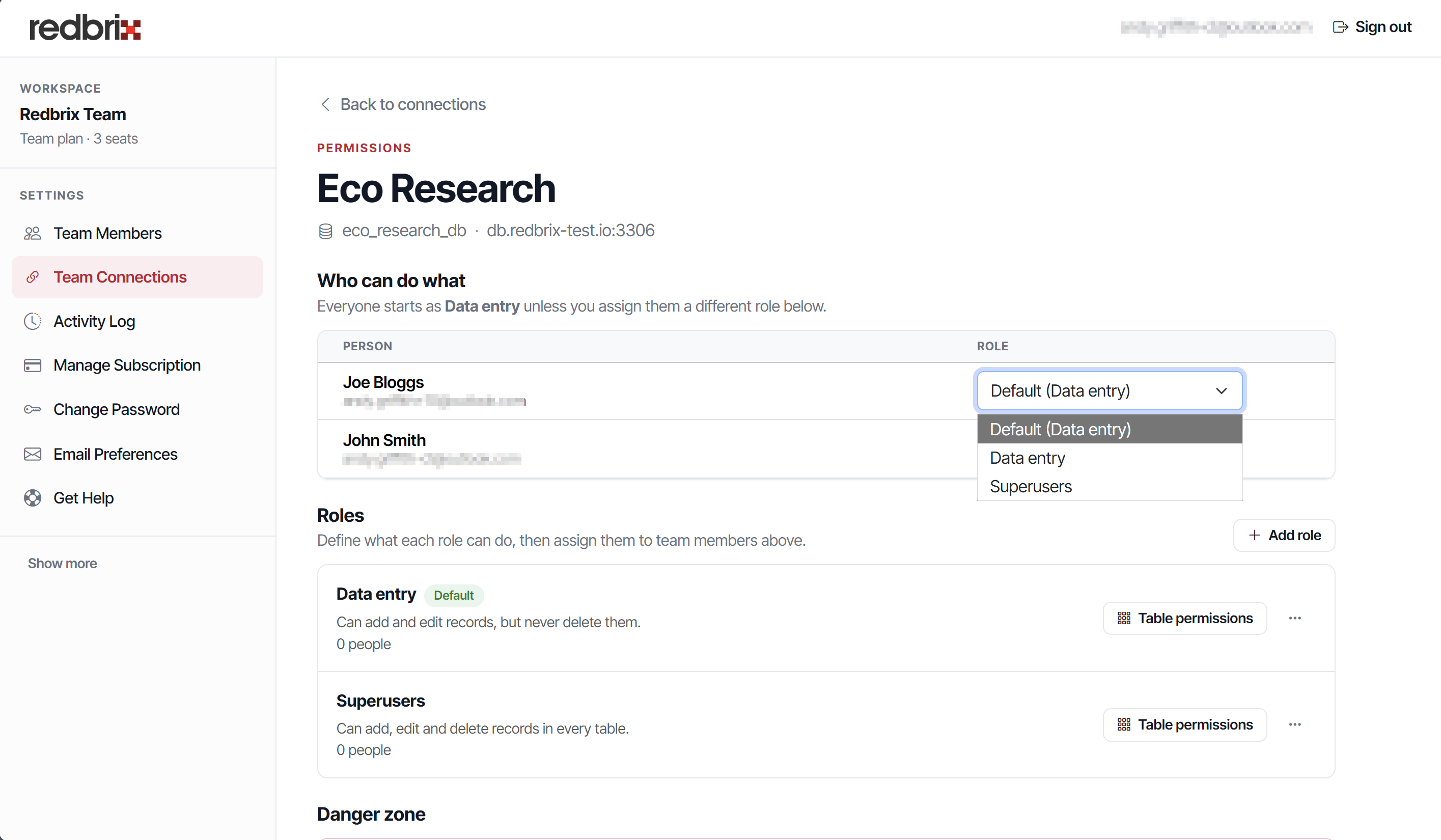Open Team Members settings page
Viewport: 1441px width, 840px height.
137,233
